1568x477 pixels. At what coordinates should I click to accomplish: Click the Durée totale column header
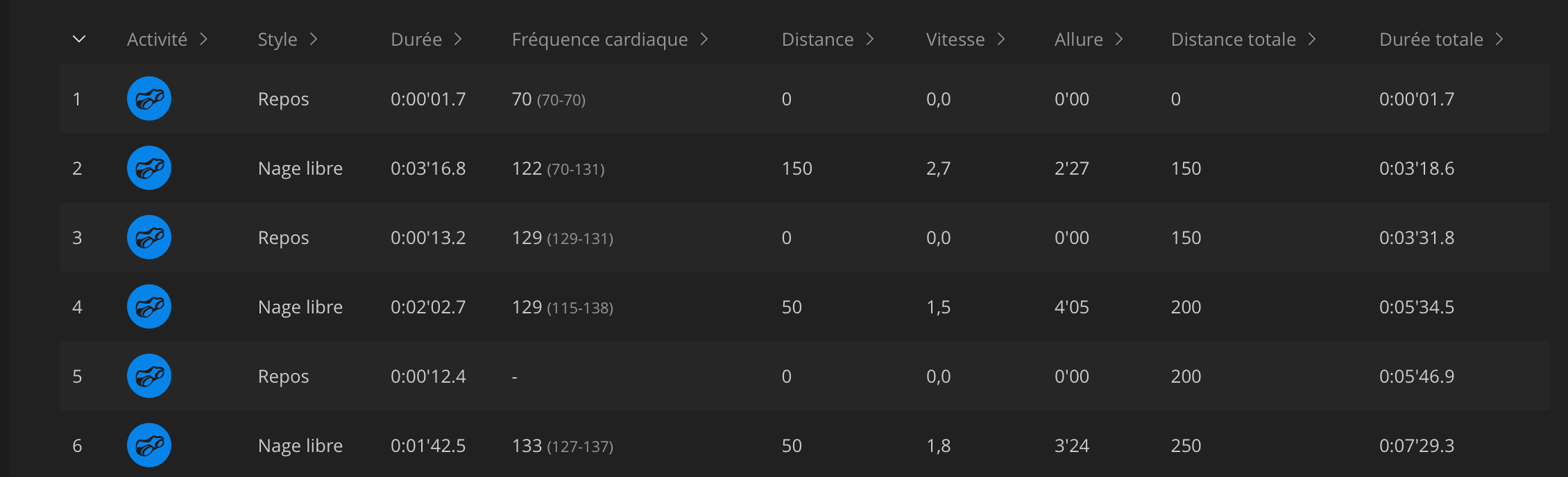tap(1431, 40)
